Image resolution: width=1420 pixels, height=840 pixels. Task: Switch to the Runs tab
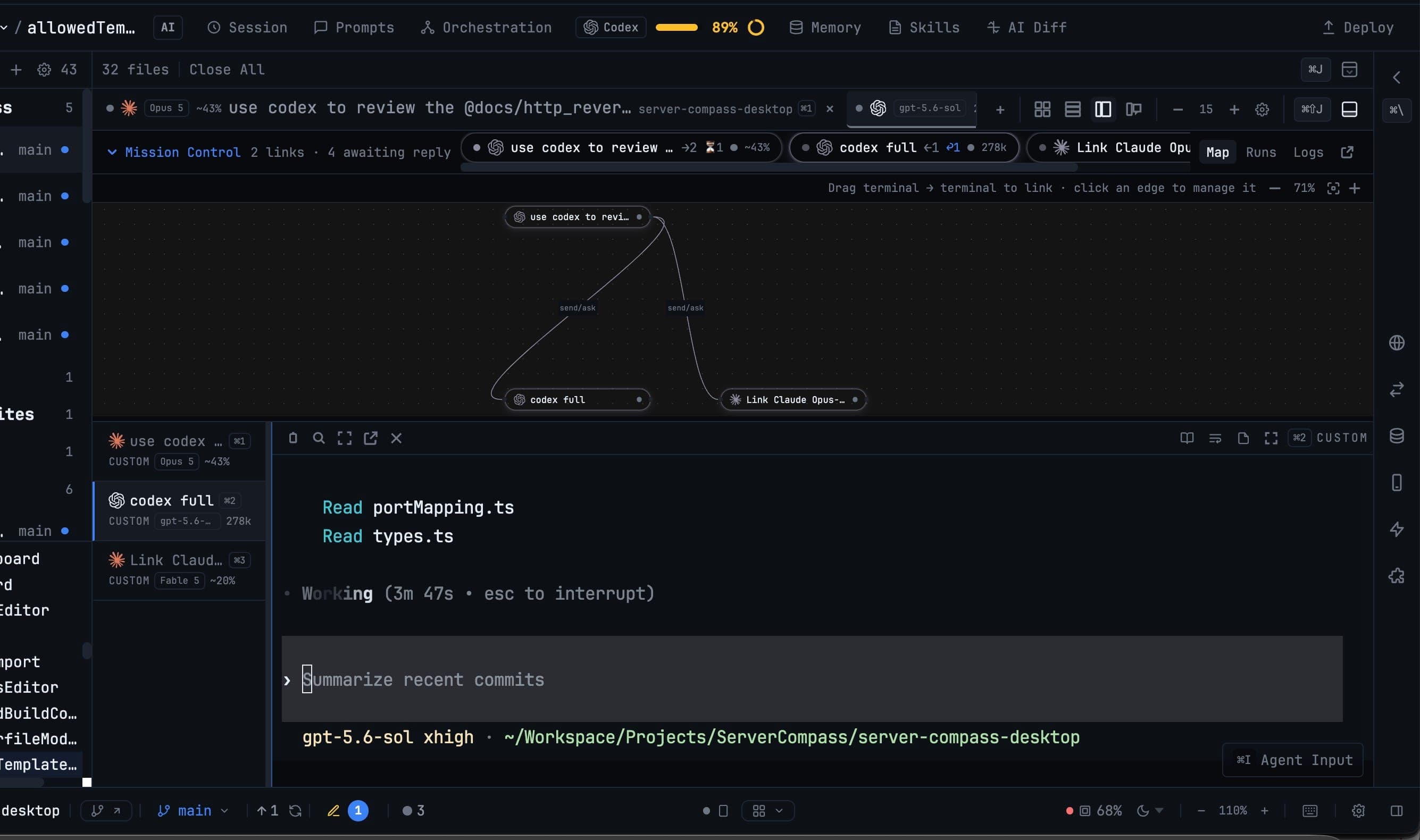point(1261,152)
